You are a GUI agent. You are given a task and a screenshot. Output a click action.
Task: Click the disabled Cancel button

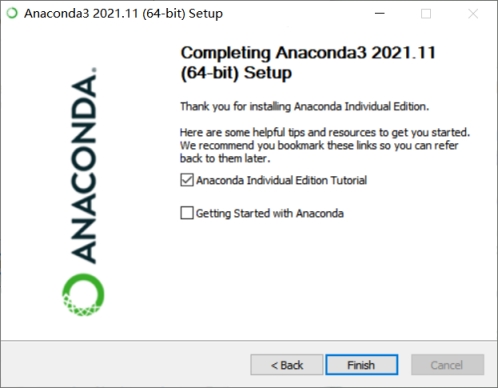(447, 365)
